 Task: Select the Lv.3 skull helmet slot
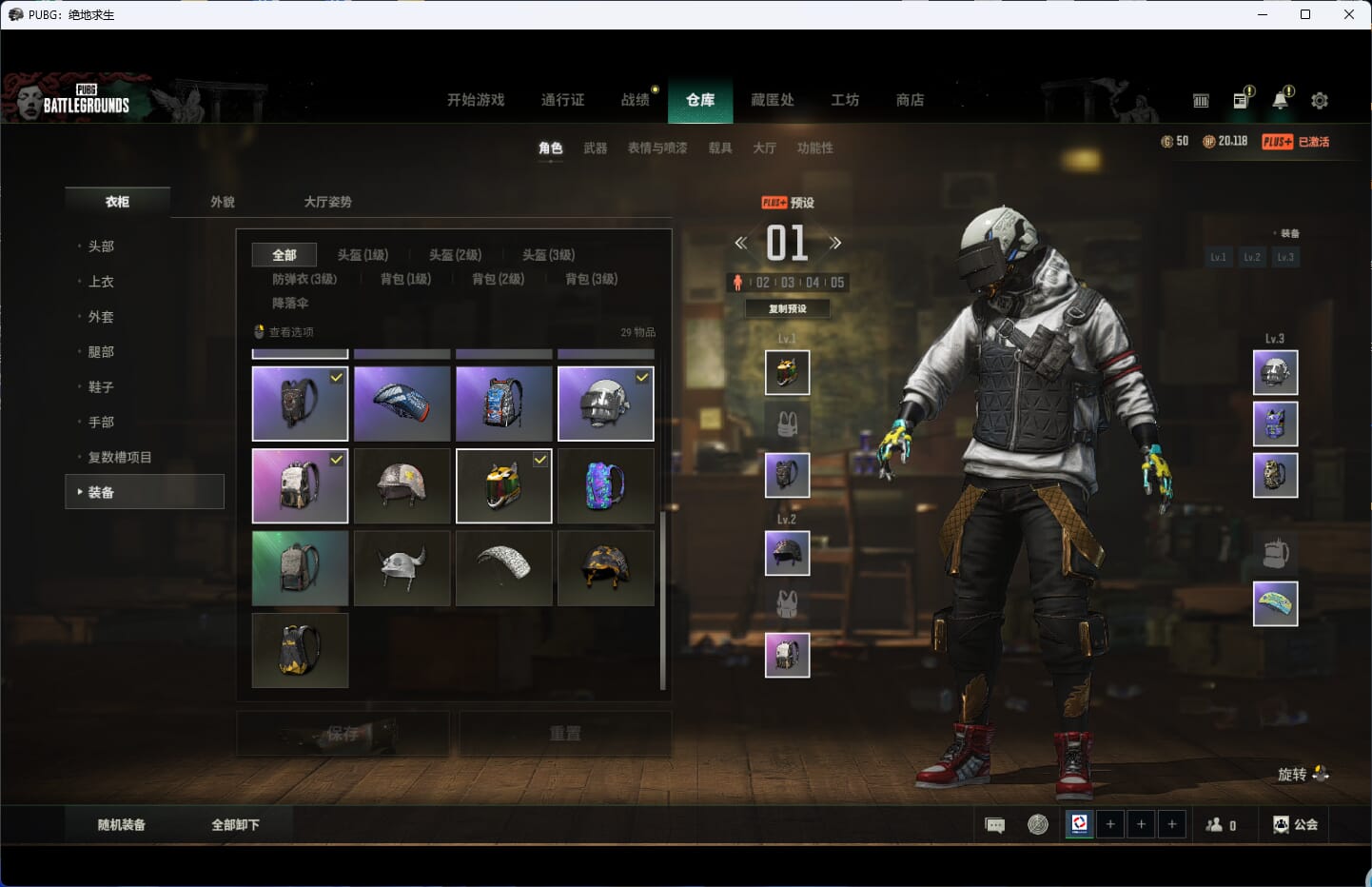[x=1276, y=372]
